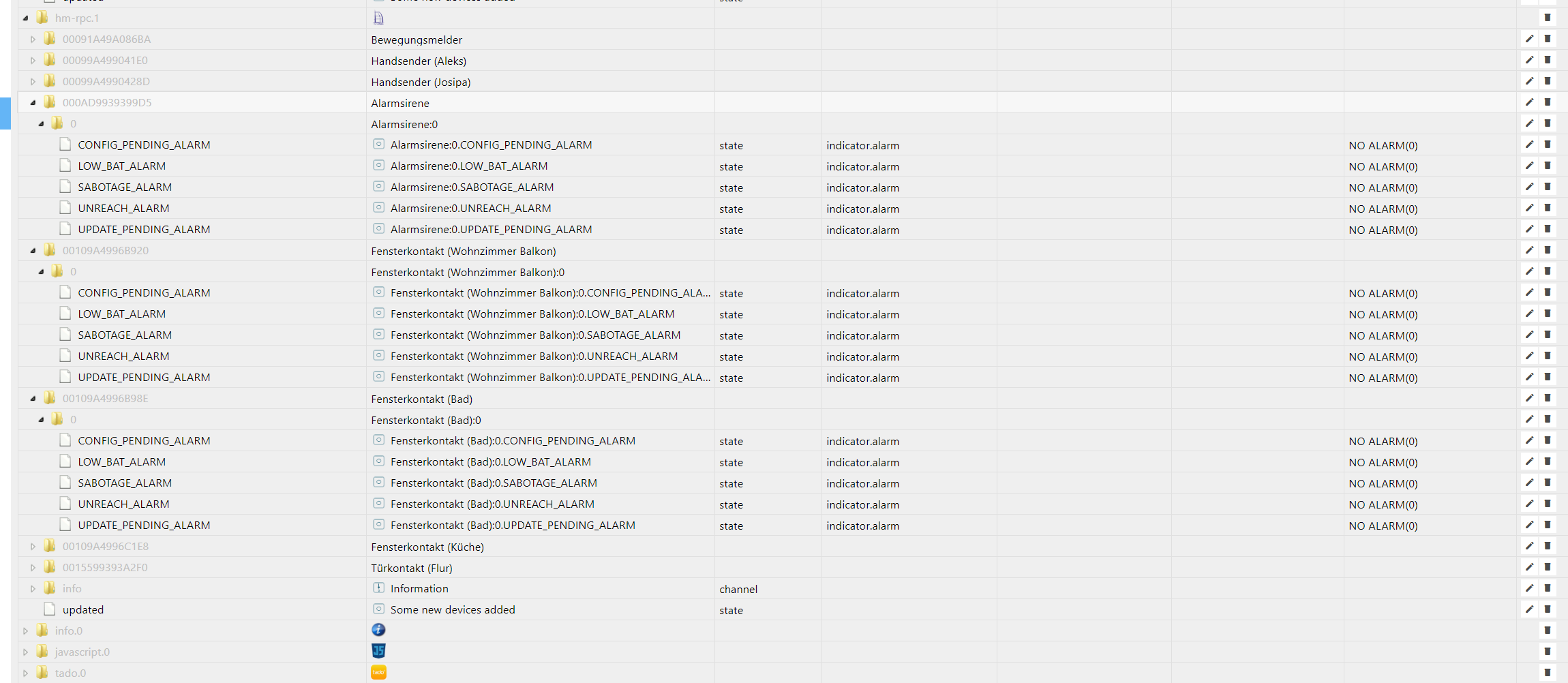Delete Handsender (Josipa) via trash icon
The image size is (1568, 683).
pos(1548,81)
